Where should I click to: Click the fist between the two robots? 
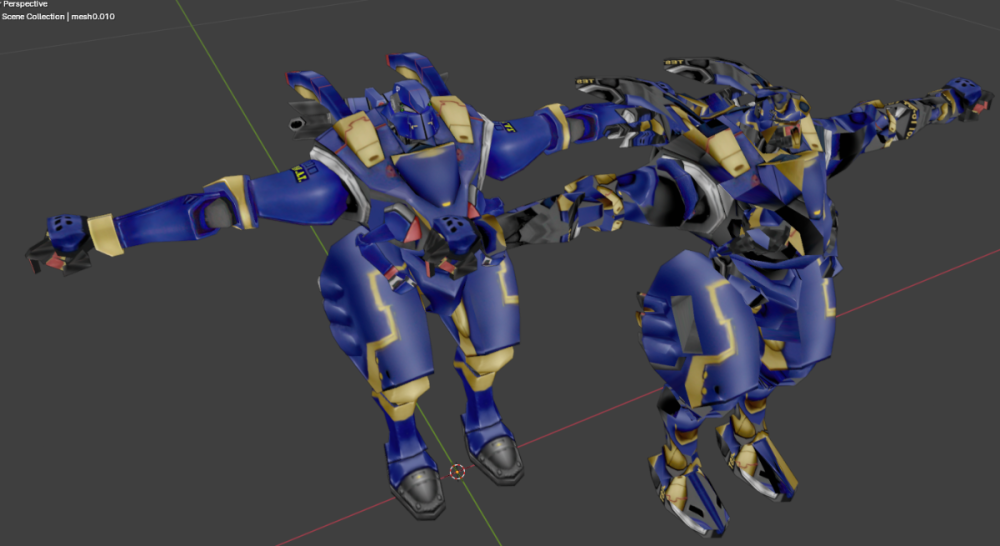(451, 244)
